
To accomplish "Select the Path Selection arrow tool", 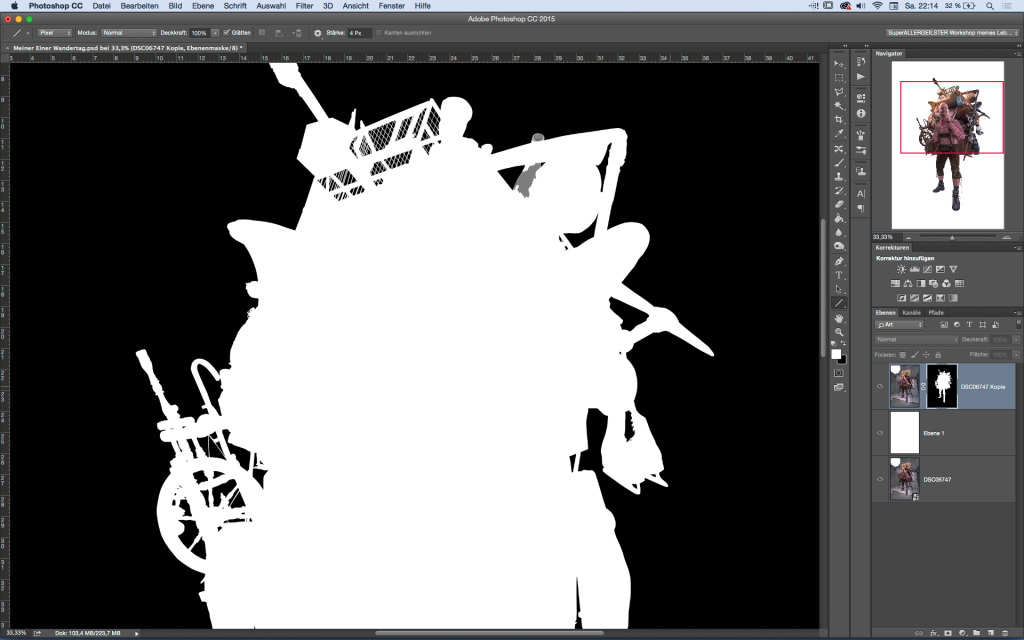I will (839, 289).
